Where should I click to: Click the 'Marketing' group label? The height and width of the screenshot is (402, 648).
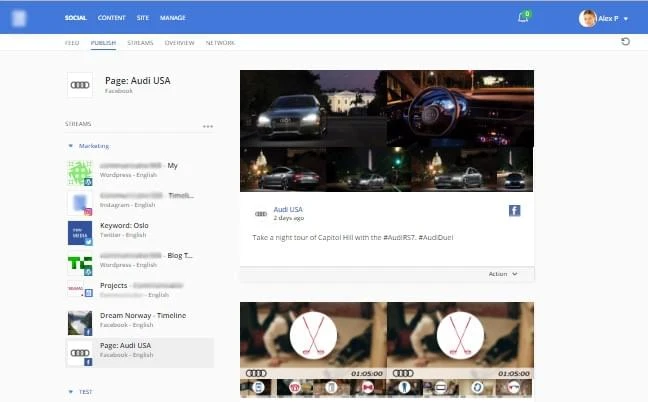[94, 146]
